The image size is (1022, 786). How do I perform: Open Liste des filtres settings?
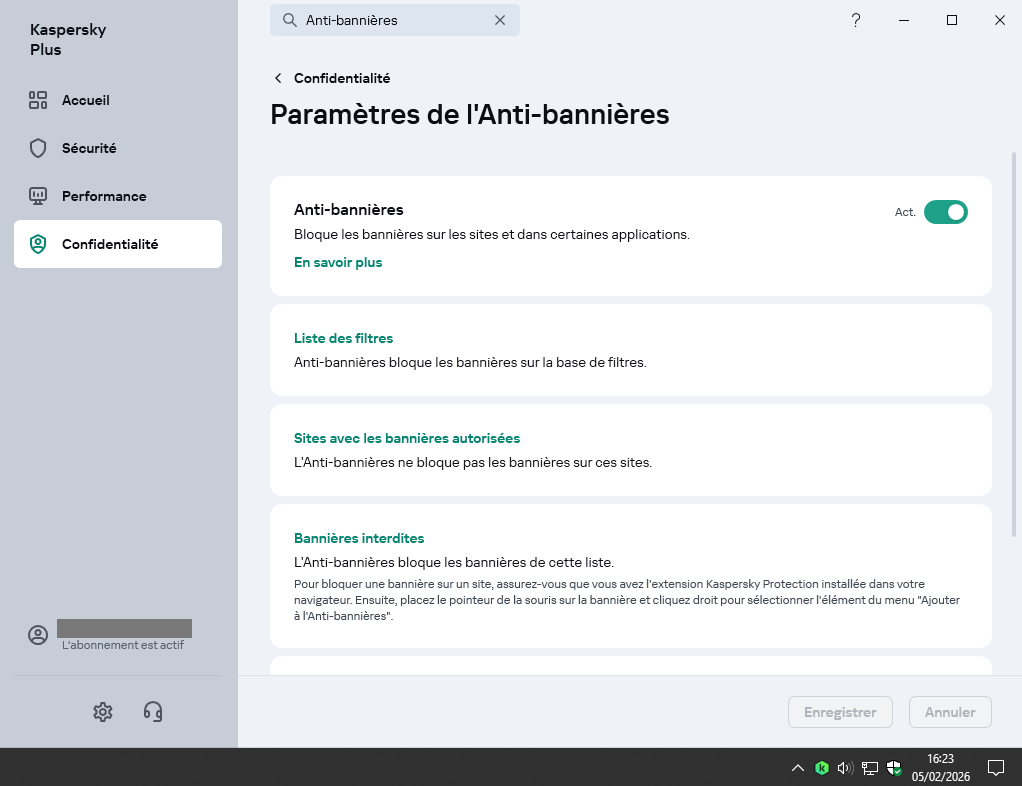[343, 338]
